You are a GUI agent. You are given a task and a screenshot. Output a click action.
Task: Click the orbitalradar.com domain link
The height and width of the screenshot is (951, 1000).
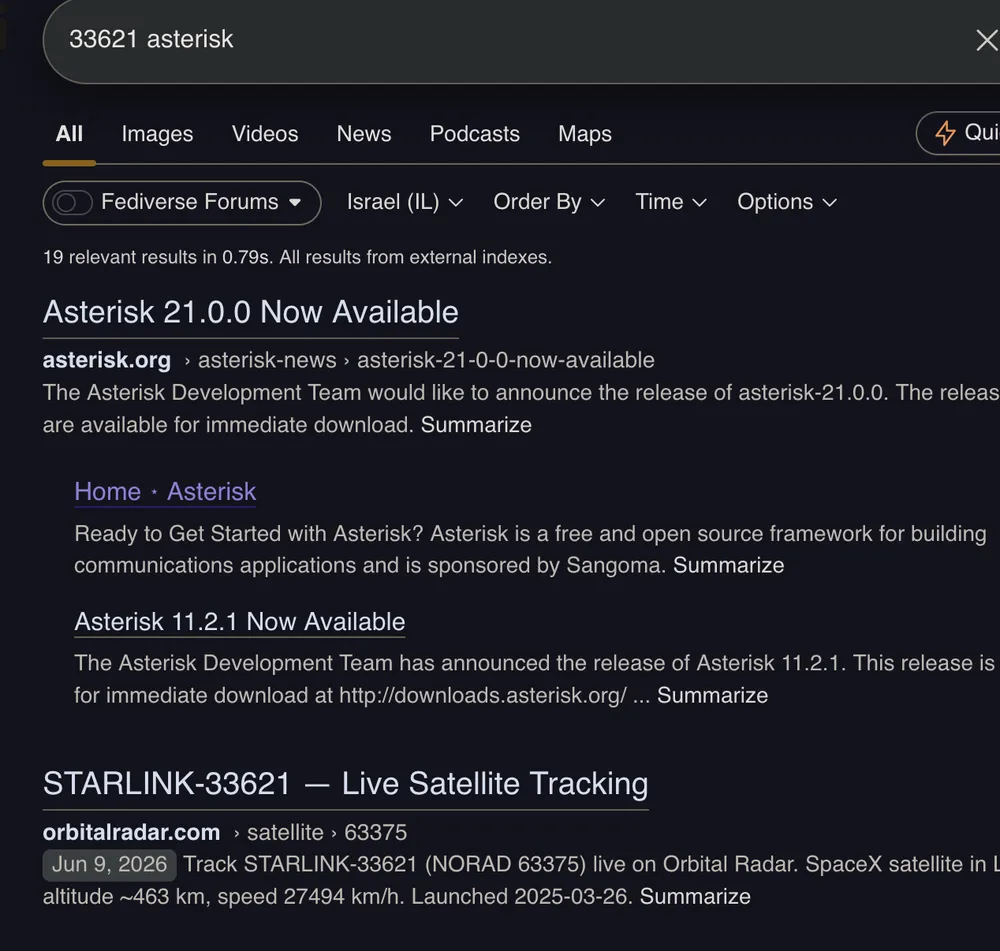click(x=131, y=832)
